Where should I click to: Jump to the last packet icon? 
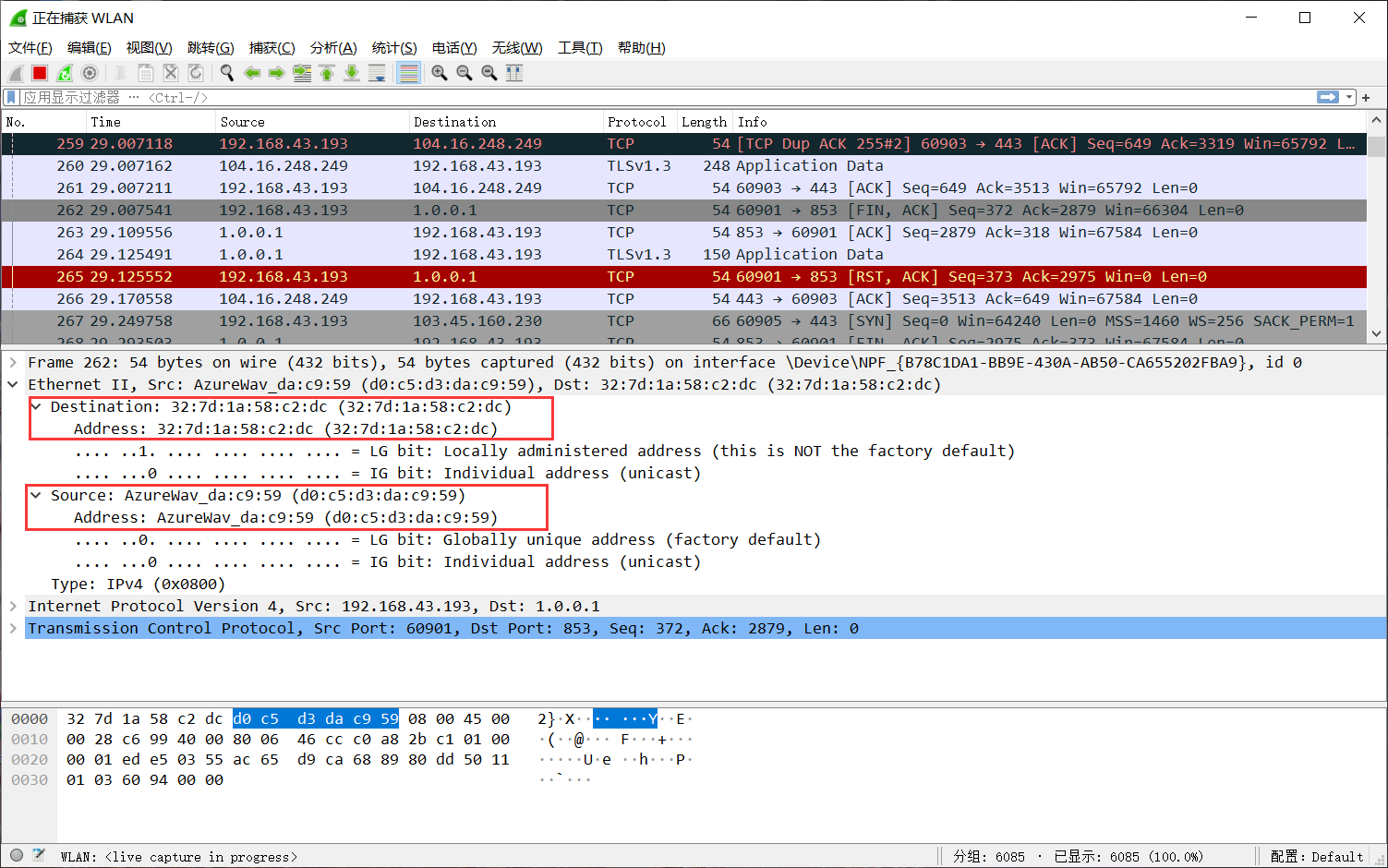(x=352, y=73)
